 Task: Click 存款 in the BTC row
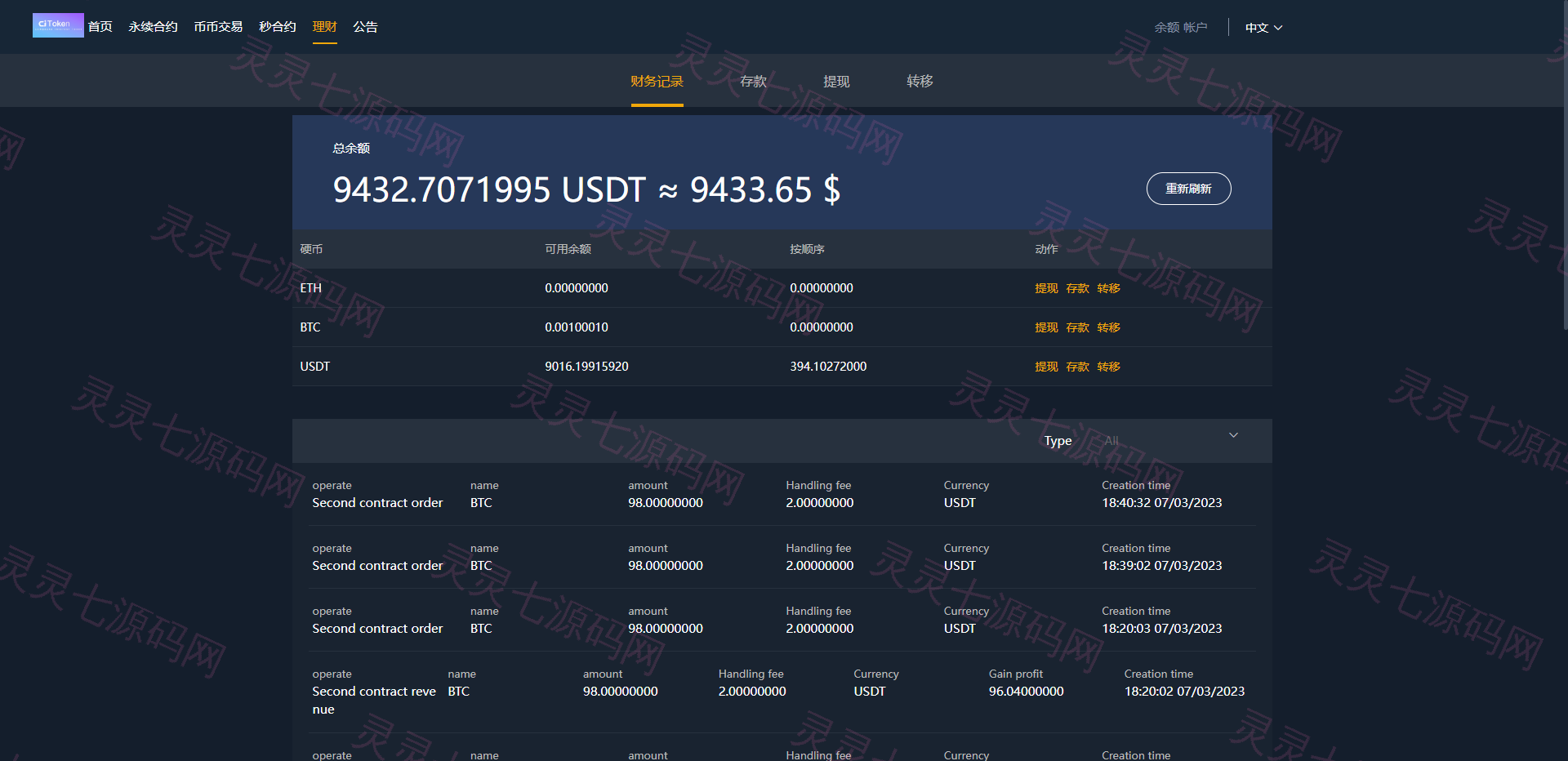(1077, 327)
